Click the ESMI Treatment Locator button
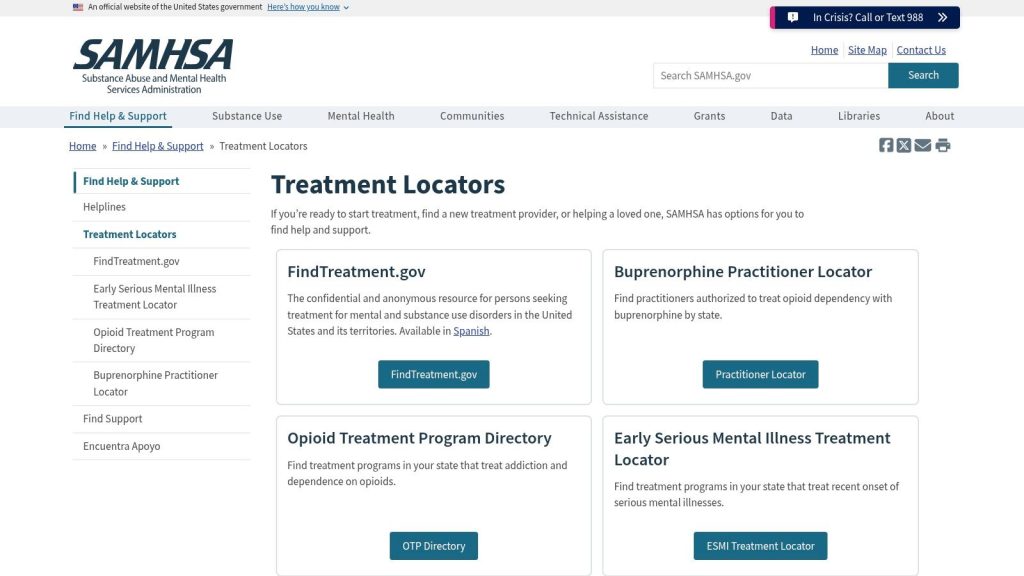The width and height of the screenshot is (1024, 576). [x=760, y=546]
